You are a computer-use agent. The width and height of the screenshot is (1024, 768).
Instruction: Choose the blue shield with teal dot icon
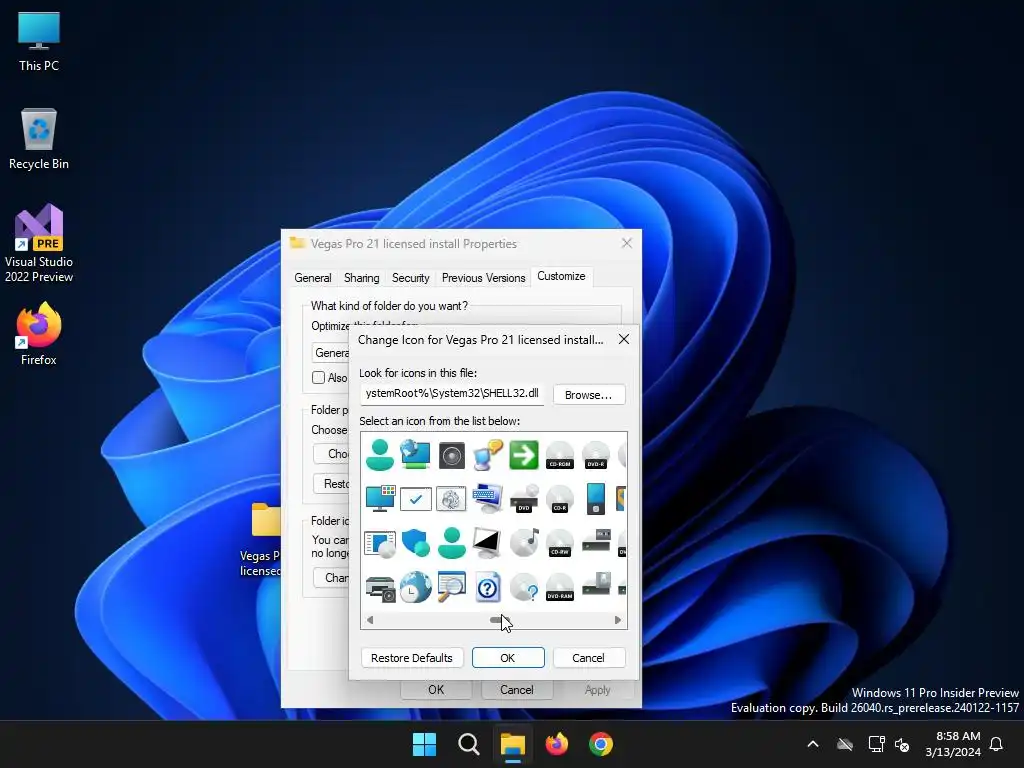point(415,543)
